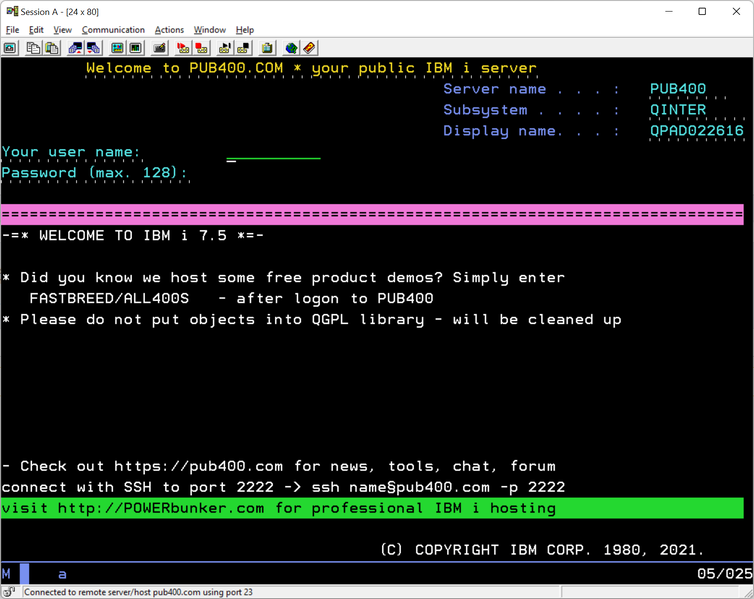The height and width of the screenshot is (599, 754).
Task: Open the View menu
Action: 63,30
